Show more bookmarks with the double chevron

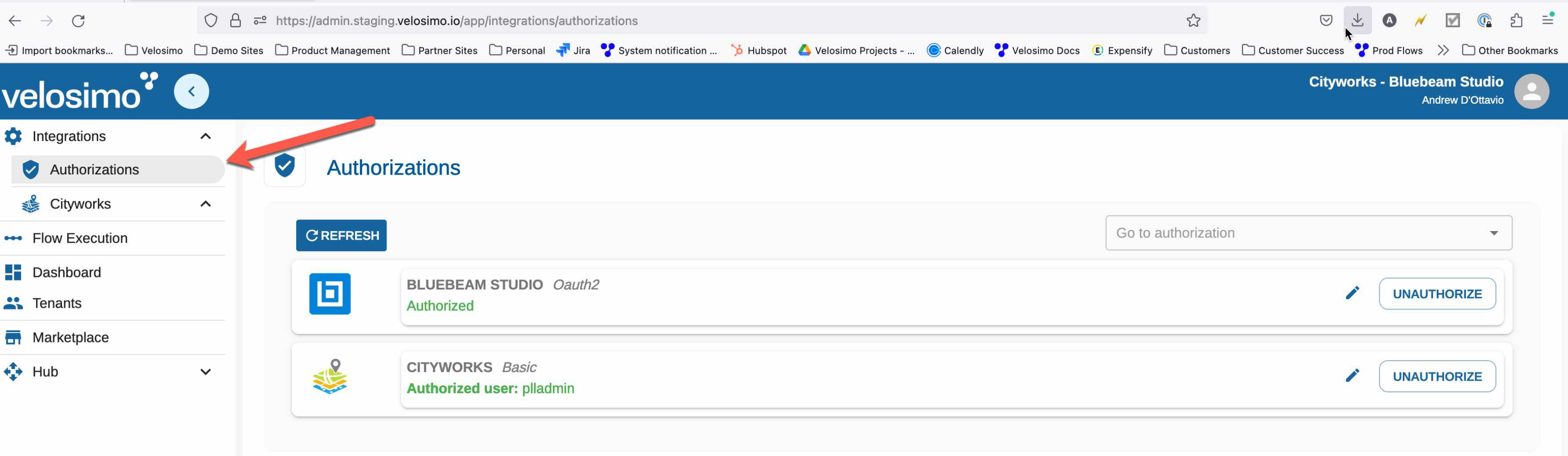click(1443, 50)
